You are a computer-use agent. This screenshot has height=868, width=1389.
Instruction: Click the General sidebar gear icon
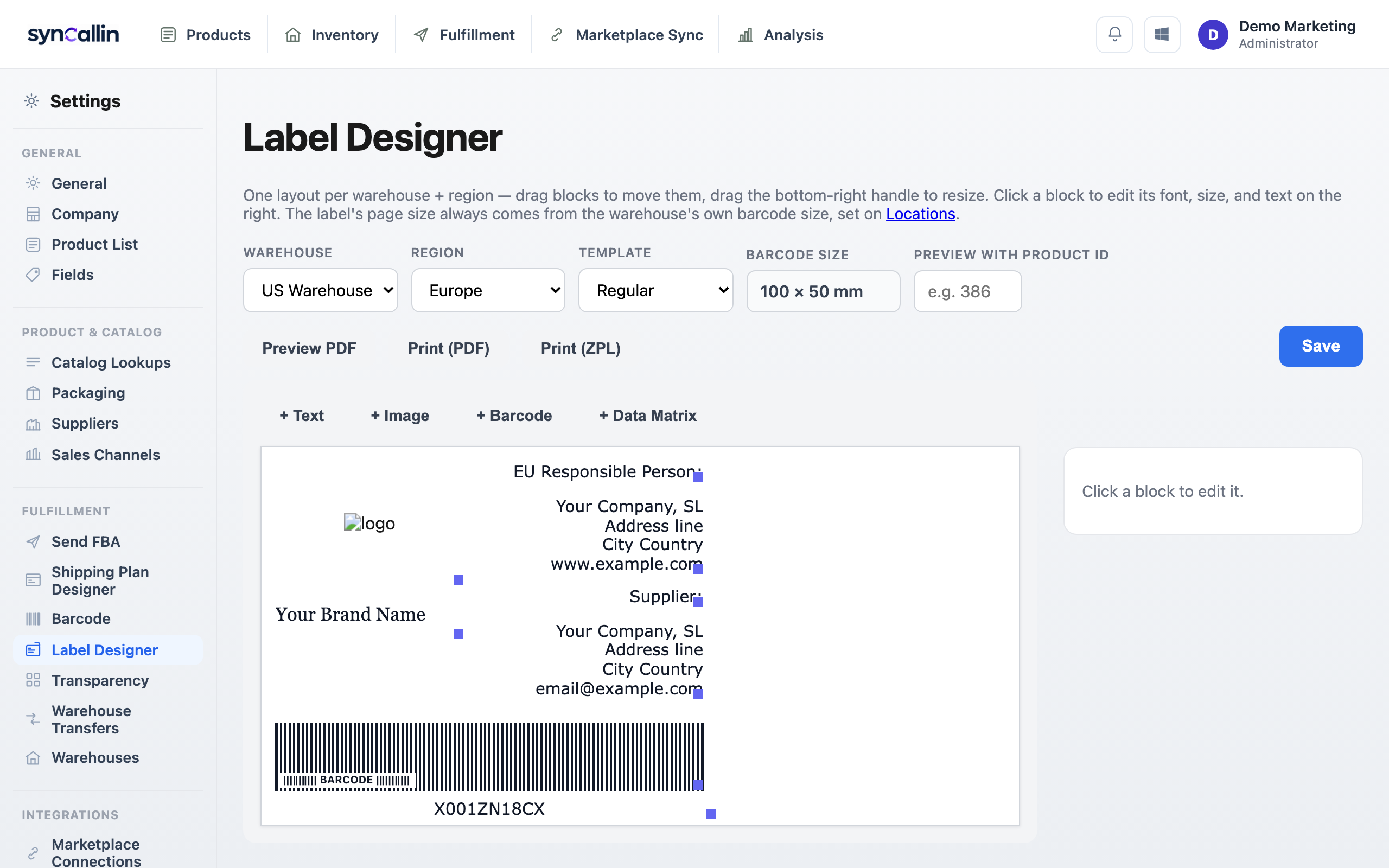tap(33, 183)
